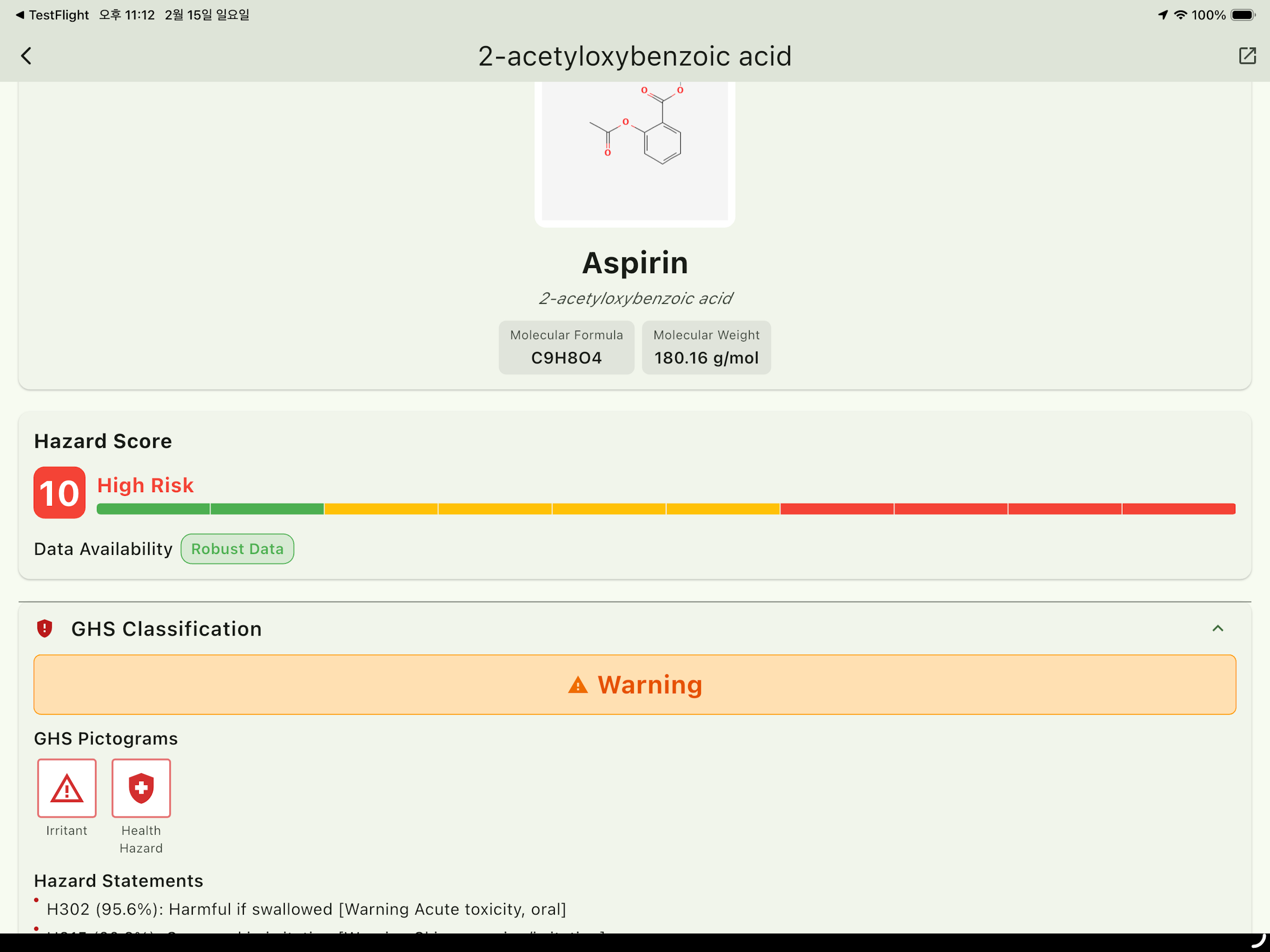
Task: Tap the Health Hazard shield pictogram
Action: [141, 788]
